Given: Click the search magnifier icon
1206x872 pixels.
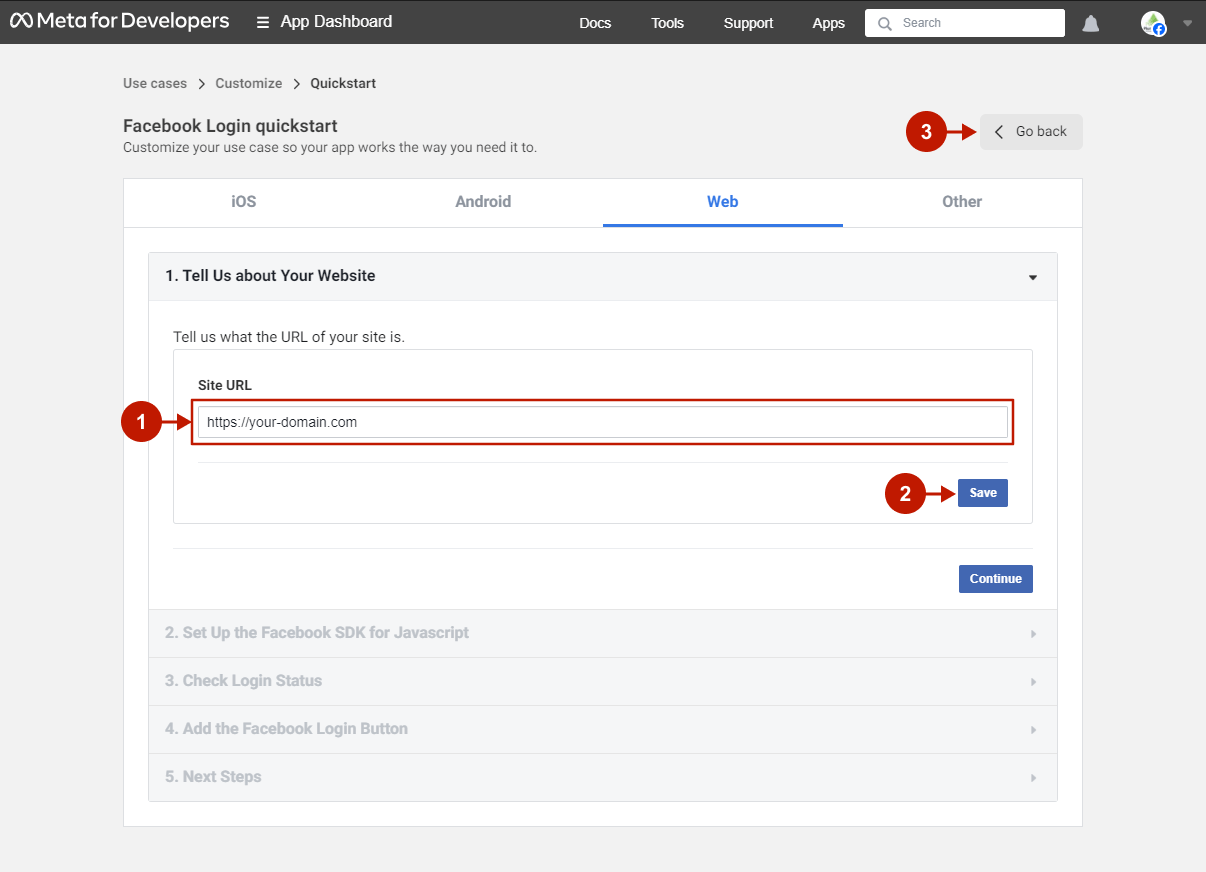Looking at the screenshot, I should pyautogui.click(x=884, y=23).
